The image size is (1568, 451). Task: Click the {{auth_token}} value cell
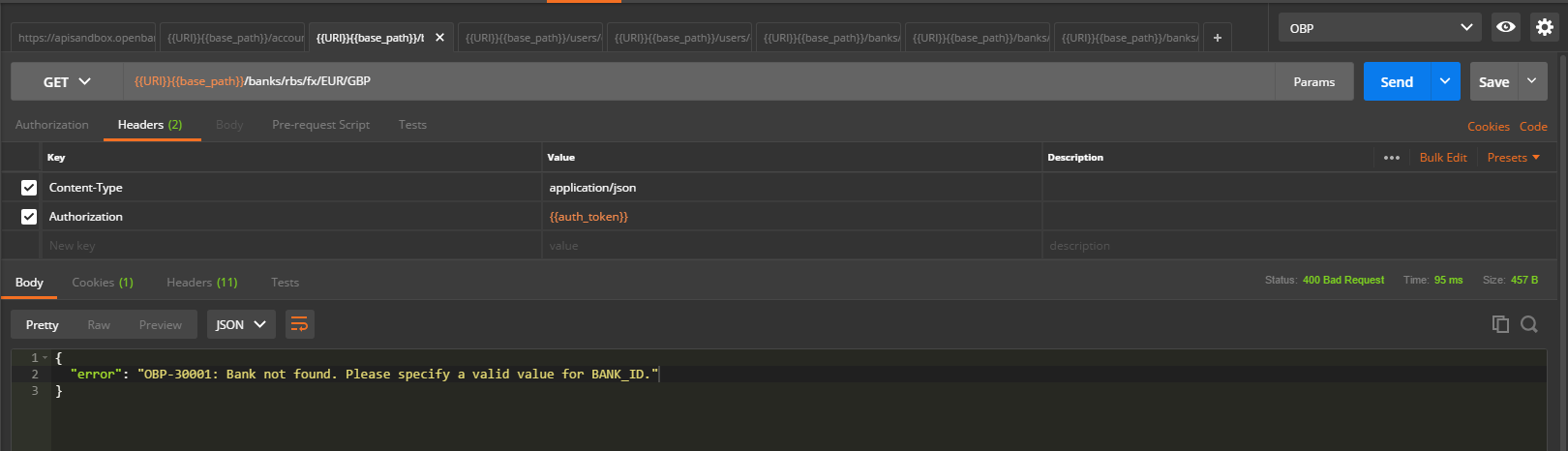click(x=792, y=217)
